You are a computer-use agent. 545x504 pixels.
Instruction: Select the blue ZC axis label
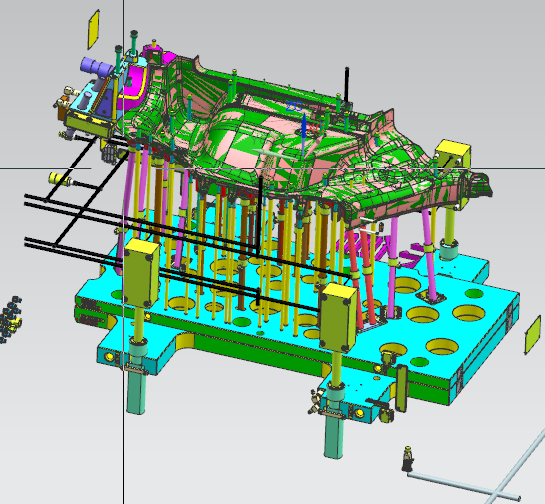[294, 106]
